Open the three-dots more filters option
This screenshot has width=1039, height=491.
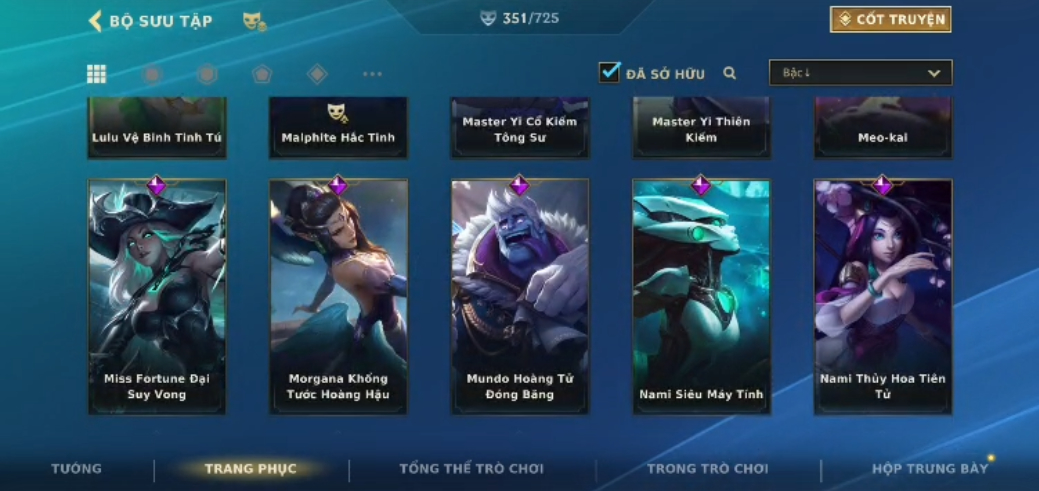point(372,74)
